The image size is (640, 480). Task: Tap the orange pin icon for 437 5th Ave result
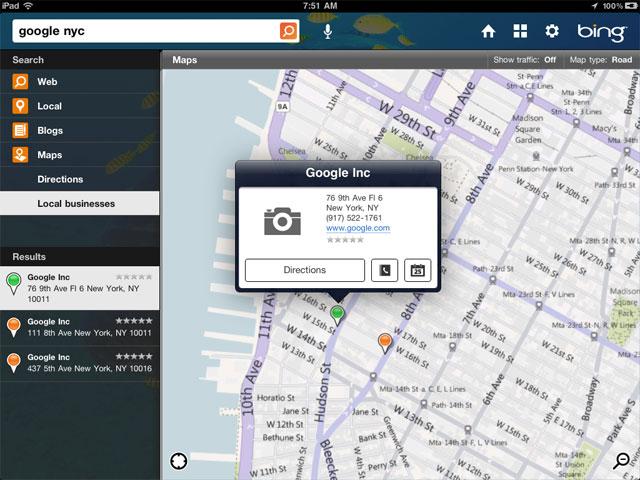coord(14,363)
